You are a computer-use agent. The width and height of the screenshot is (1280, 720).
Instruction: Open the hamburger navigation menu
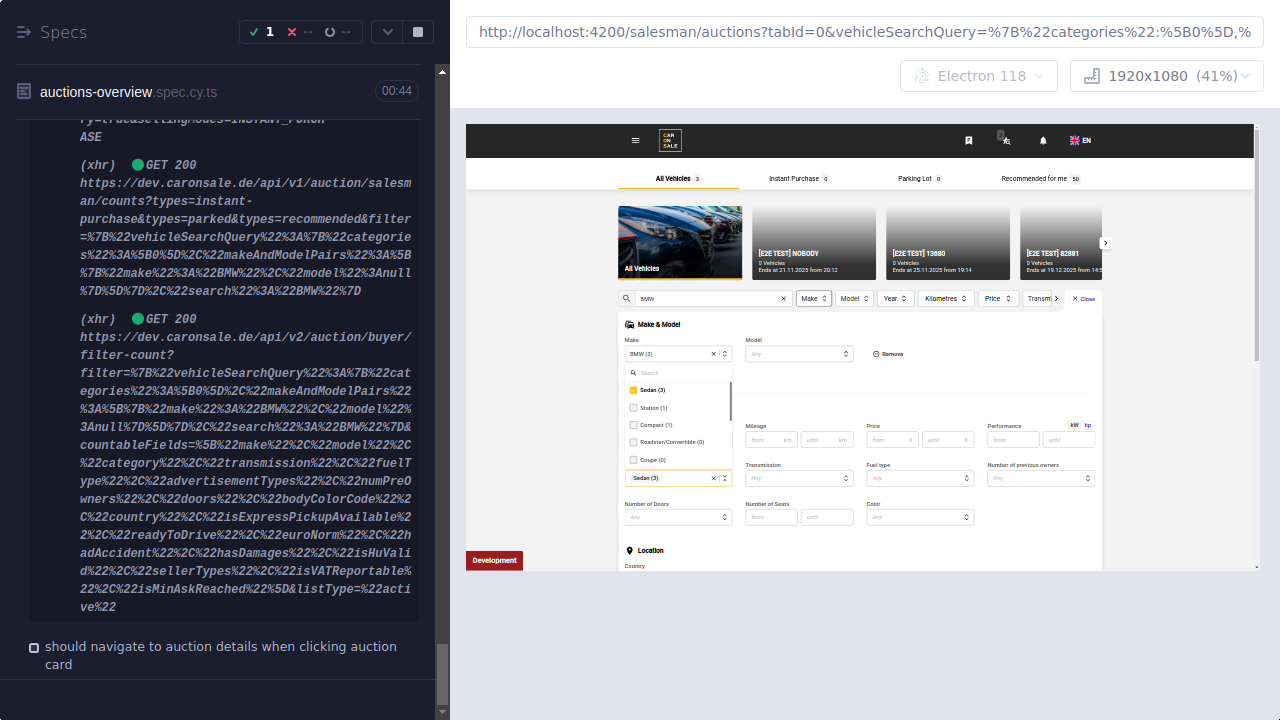(x=636, y=140)
